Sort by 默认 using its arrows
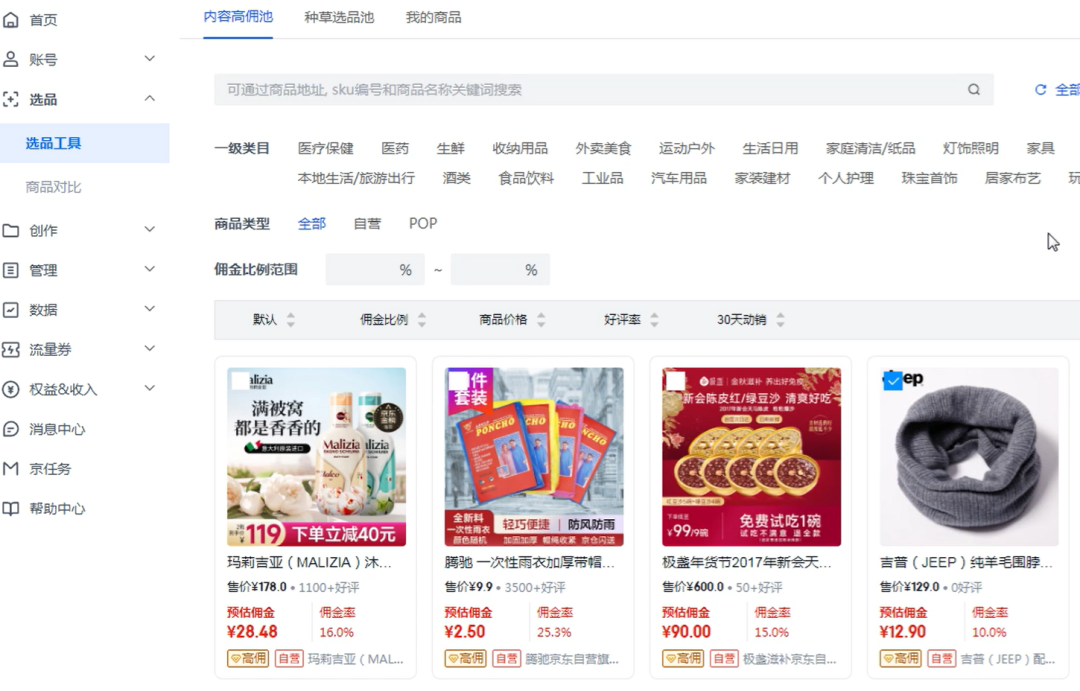 (291, 320)
